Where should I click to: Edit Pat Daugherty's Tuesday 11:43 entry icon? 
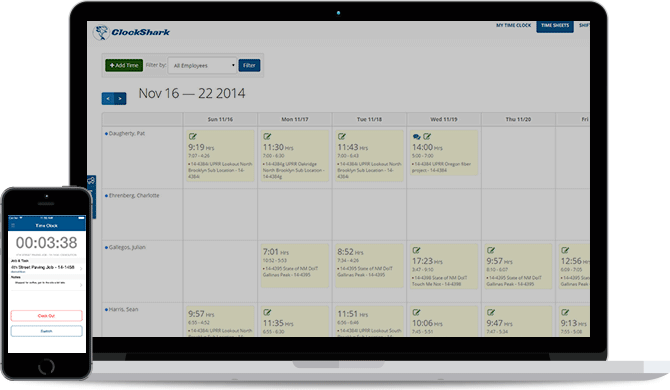342,136
